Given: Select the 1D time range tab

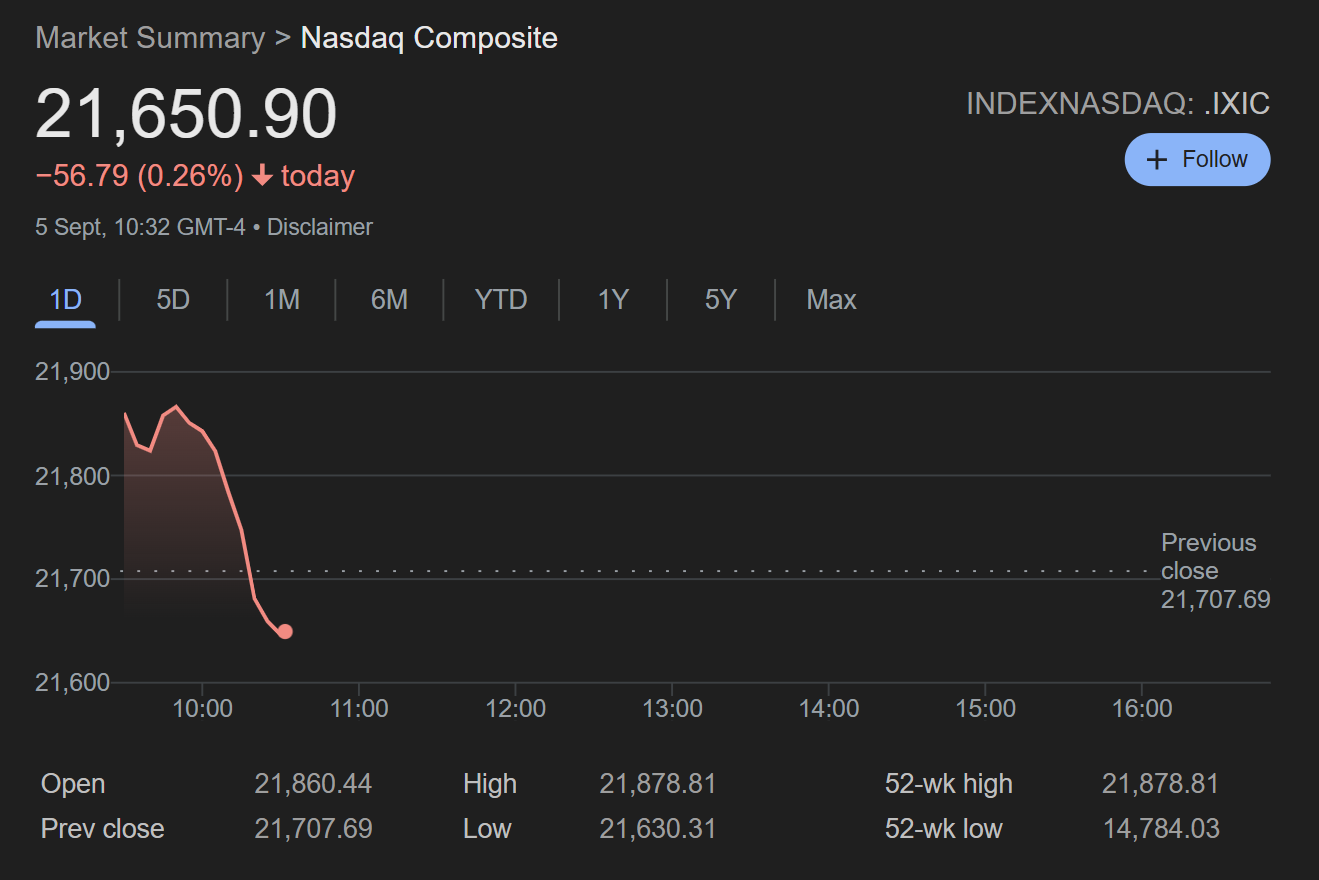Looking at the screenshot, I should [65, 300].
